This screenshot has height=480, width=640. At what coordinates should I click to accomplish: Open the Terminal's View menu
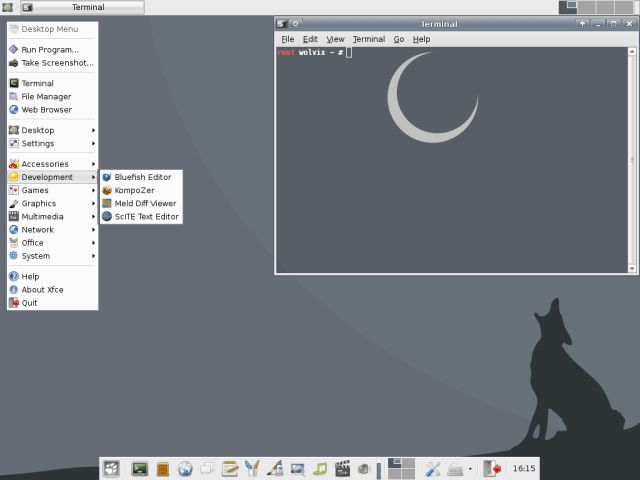tap(335, 39)
